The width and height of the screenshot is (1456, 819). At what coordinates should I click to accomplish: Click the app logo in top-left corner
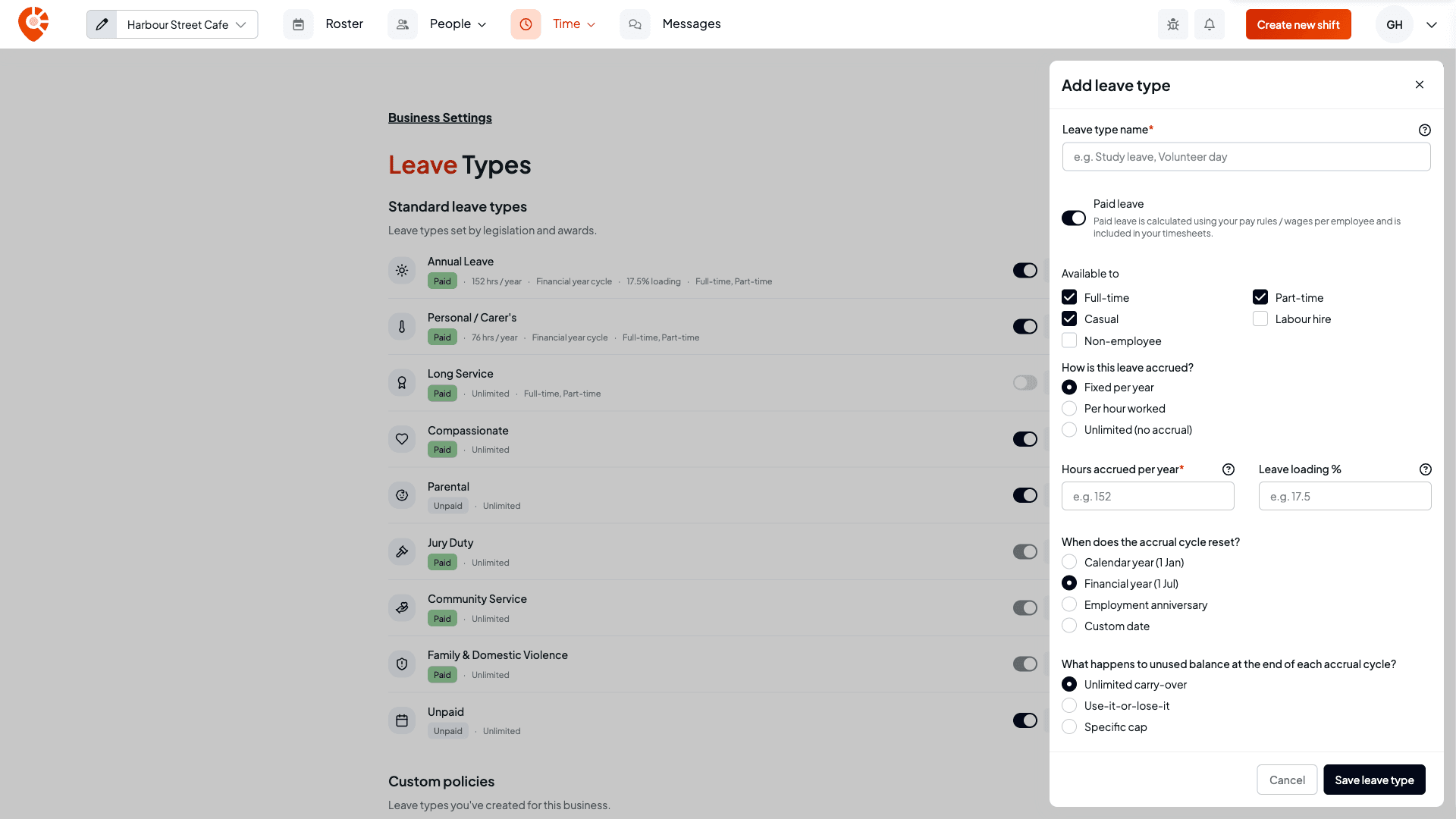click(x=33, y=24)
